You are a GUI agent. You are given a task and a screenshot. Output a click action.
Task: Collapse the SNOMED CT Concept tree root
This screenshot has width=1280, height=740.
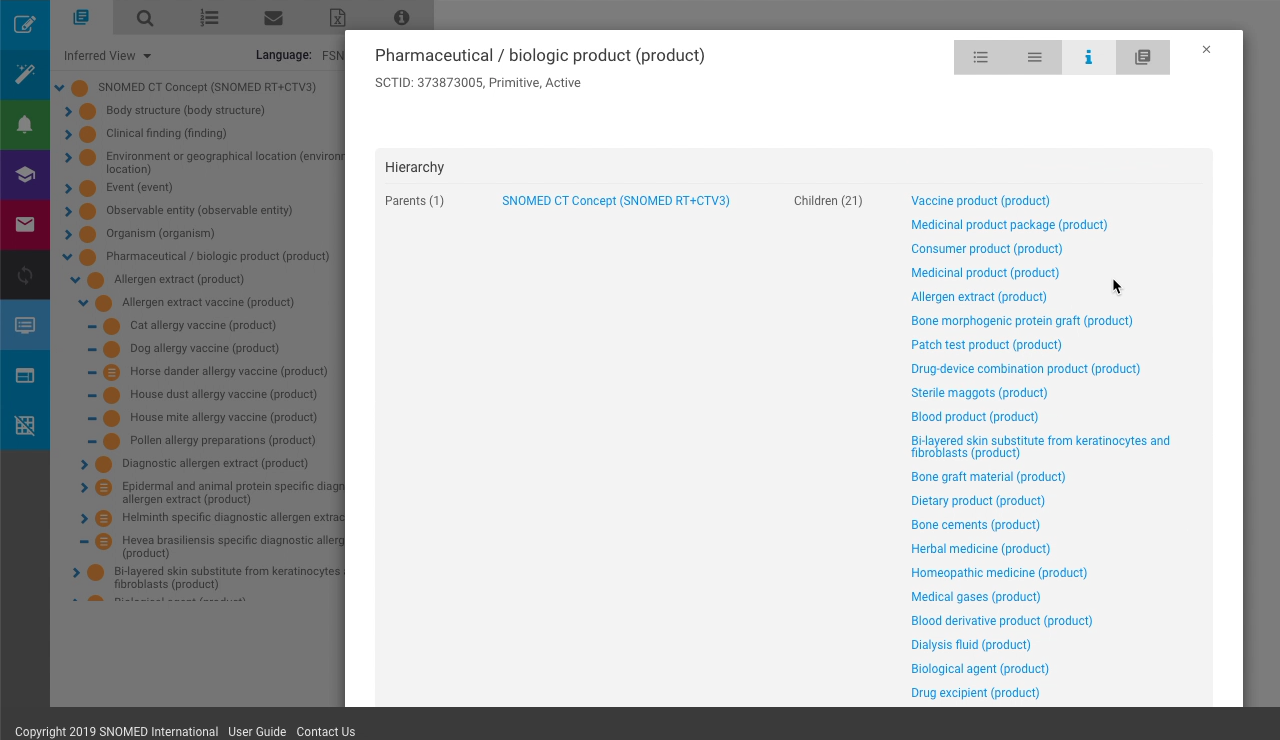59,88
